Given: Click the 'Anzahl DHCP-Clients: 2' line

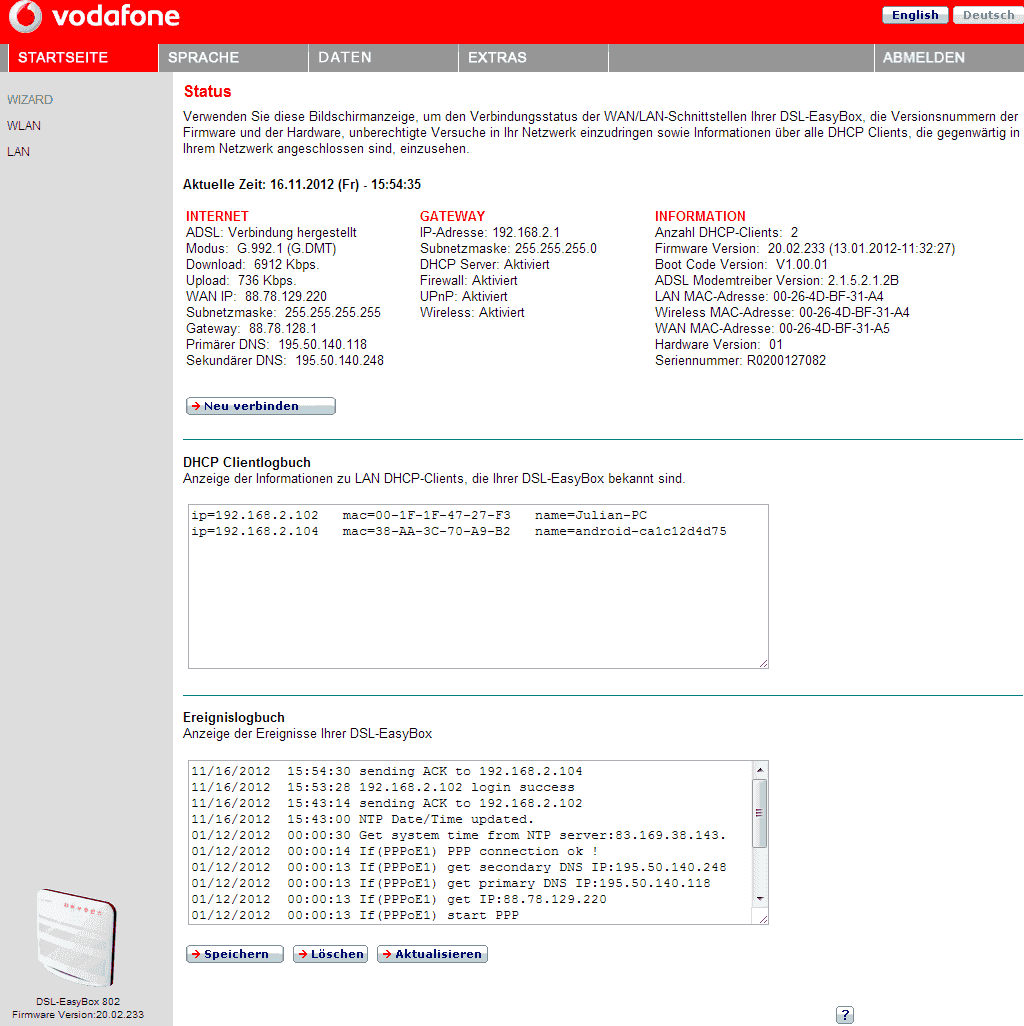Looking at the screenshot, I should pyautogui.click(x=726, y=232).
